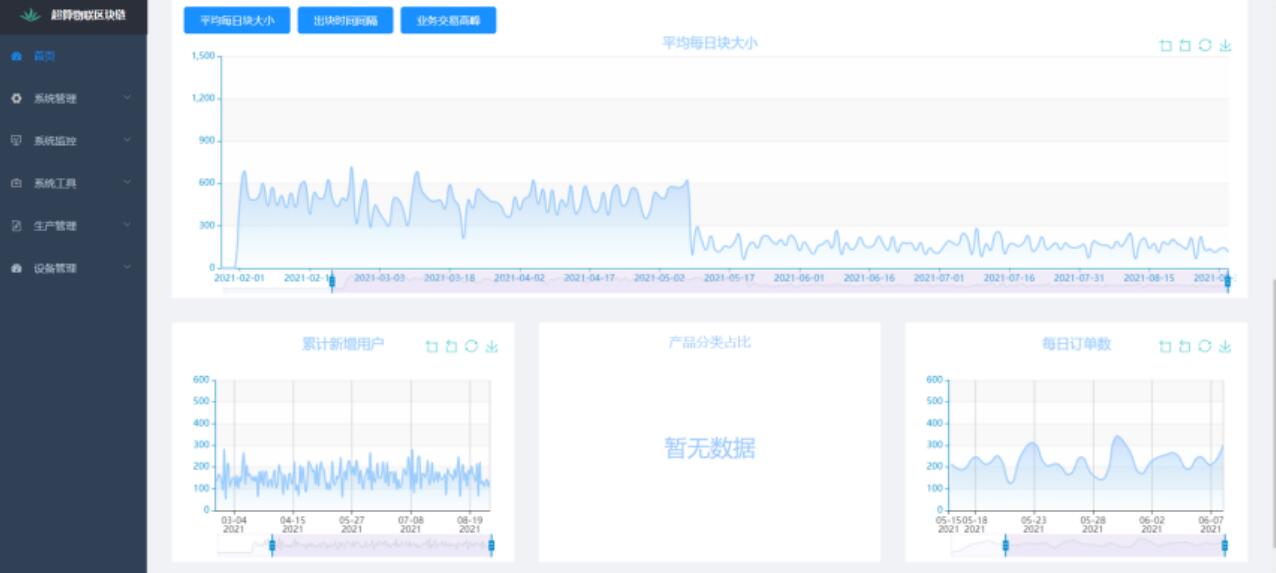Image resolution: width=1276 pixels, height=573 pixels.
Task: Click the 平均每日块大小 button
Action: pyautogui.click(x=237, y=21)
